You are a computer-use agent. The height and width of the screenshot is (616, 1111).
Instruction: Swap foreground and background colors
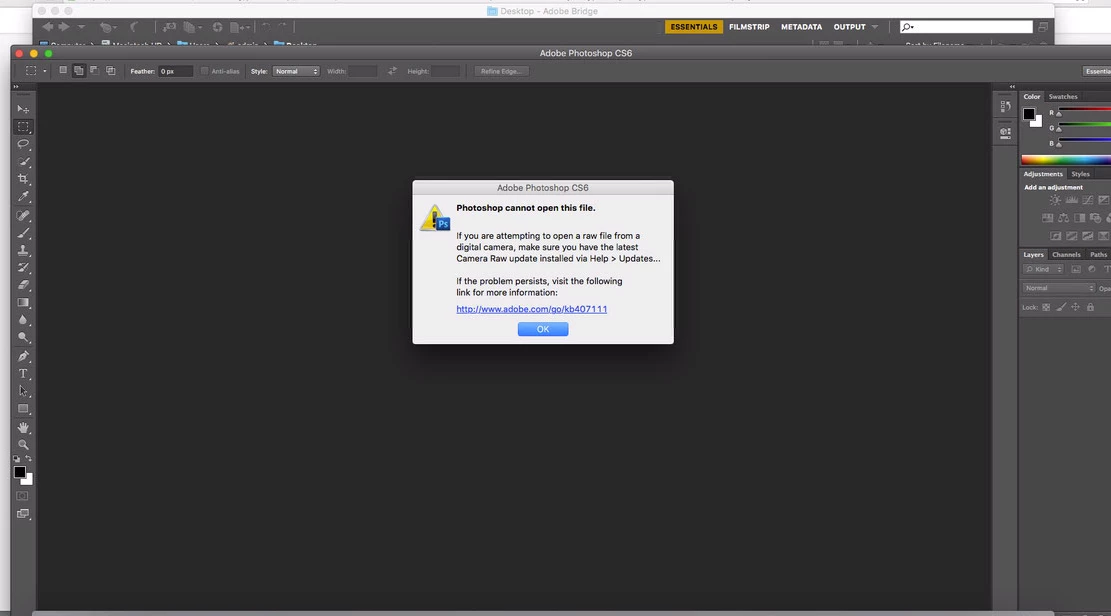(x=28, y=459)
